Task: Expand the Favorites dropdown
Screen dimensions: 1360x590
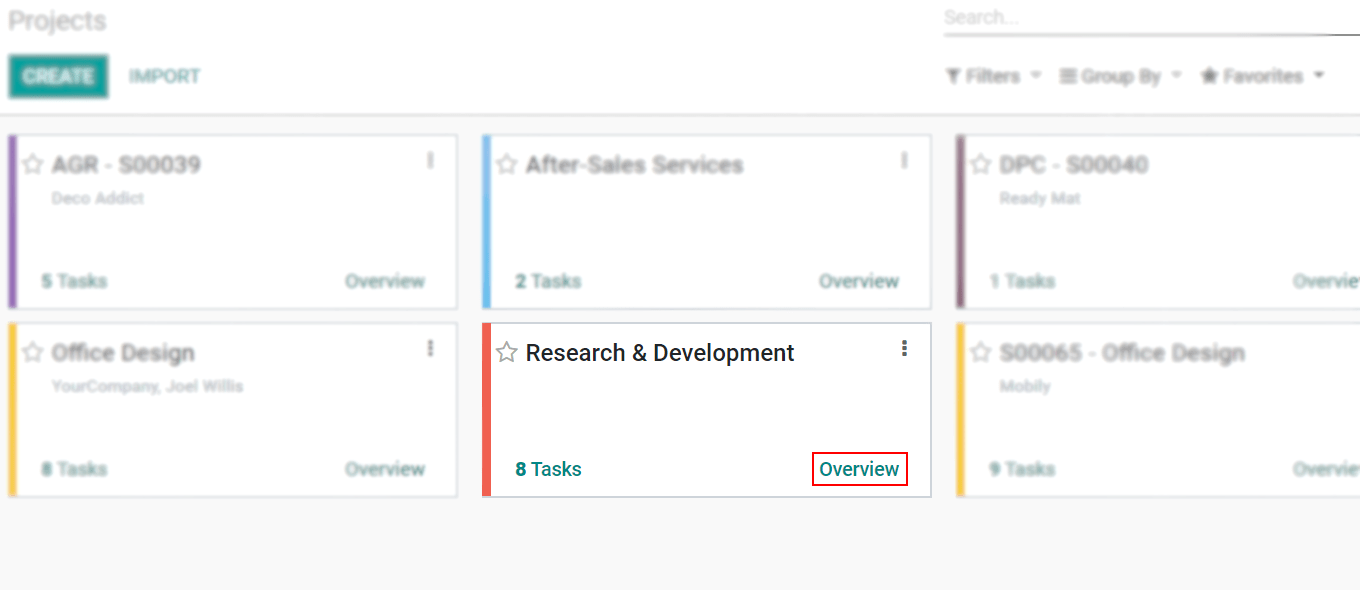Action: coord(1262,76)
